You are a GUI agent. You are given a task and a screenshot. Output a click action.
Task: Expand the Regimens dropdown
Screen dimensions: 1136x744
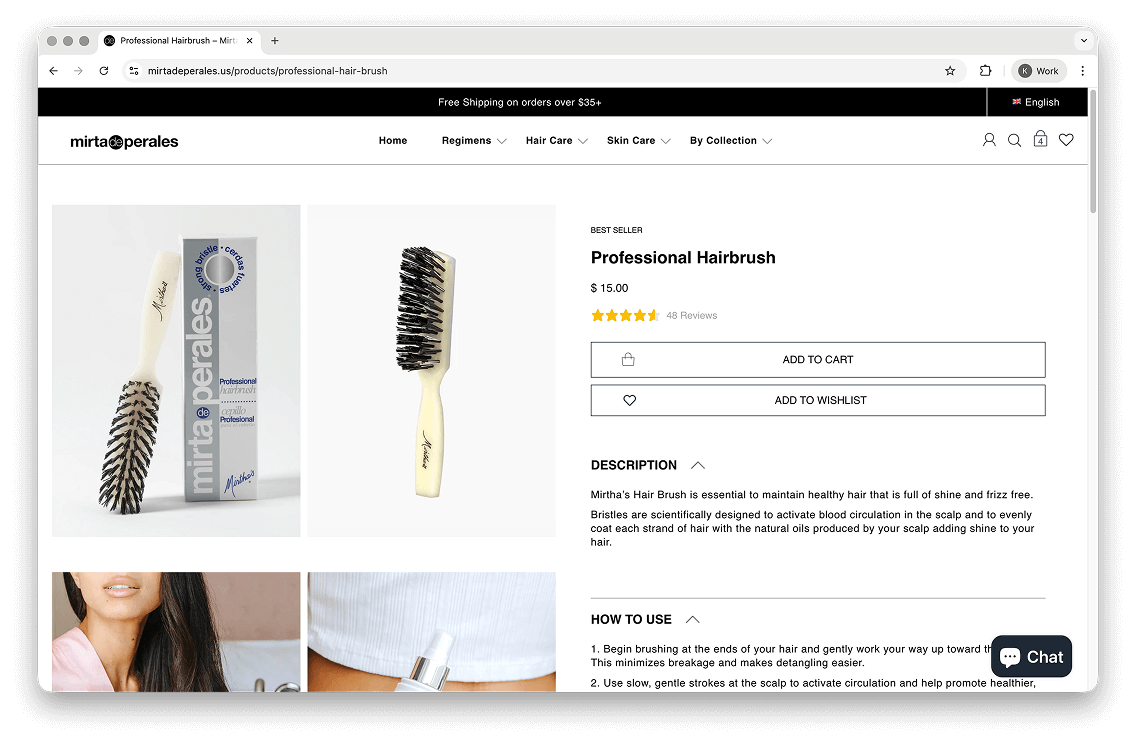point(474,141)
